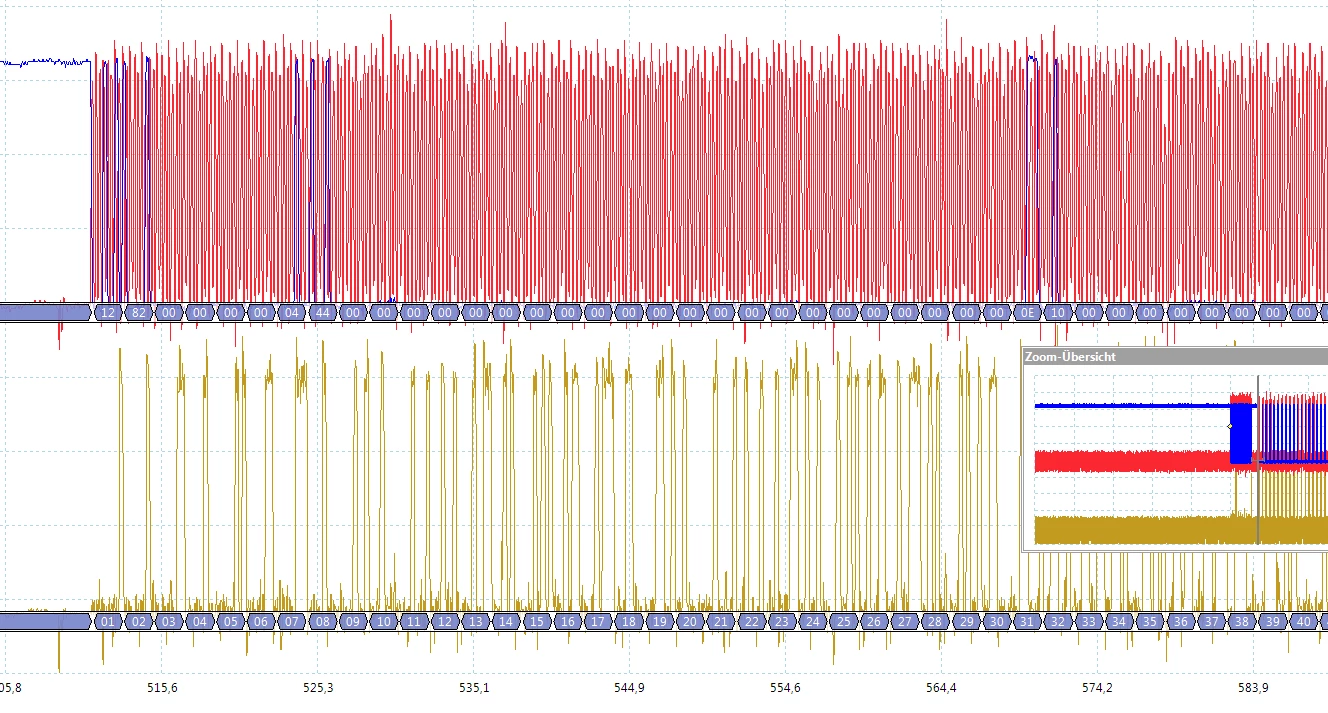
Task: Select packet 38 in lower decode row
Action: [1242, 621]
